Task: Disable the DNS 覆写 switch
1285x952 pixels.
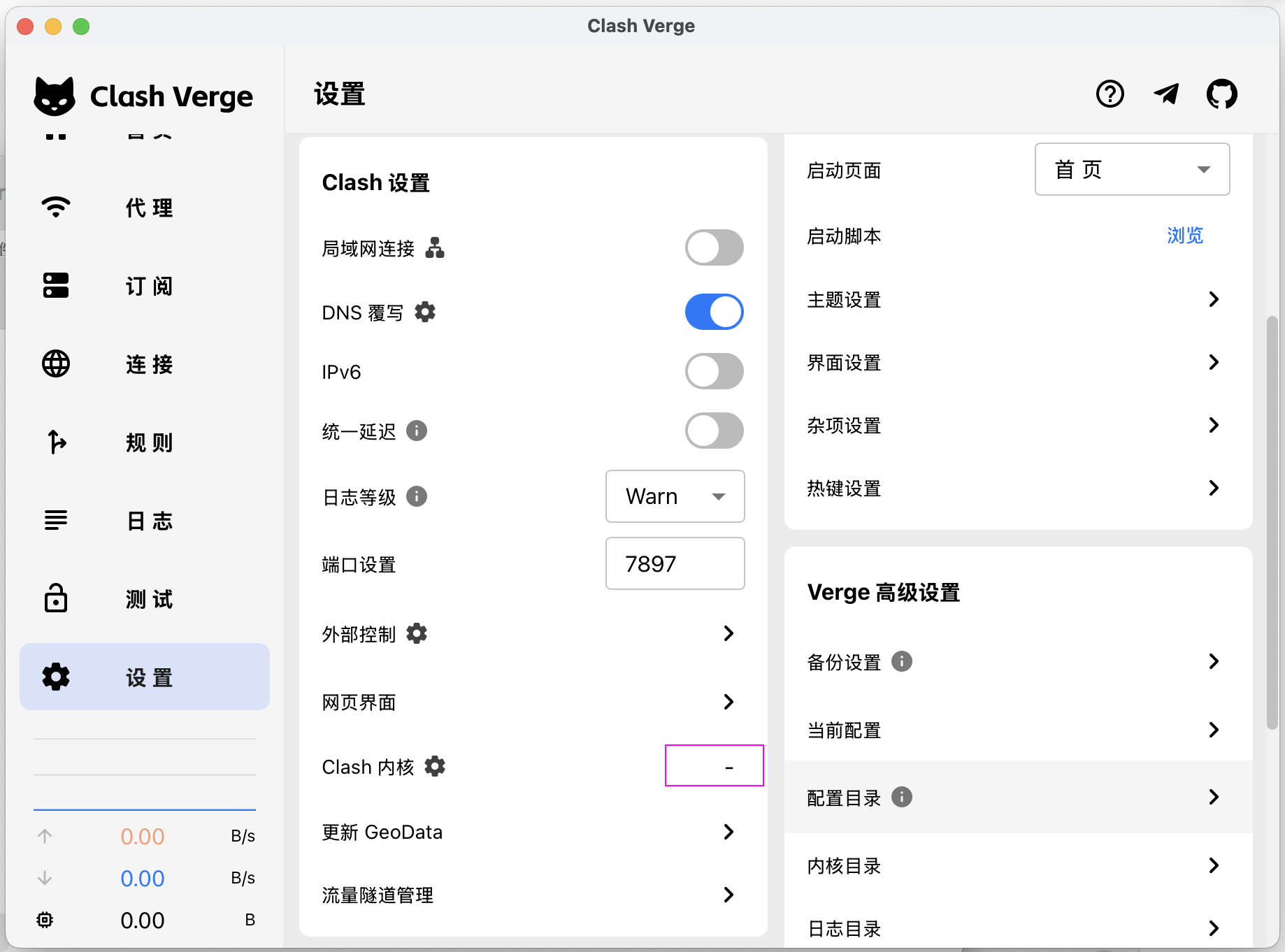Action: coord(714,312)
